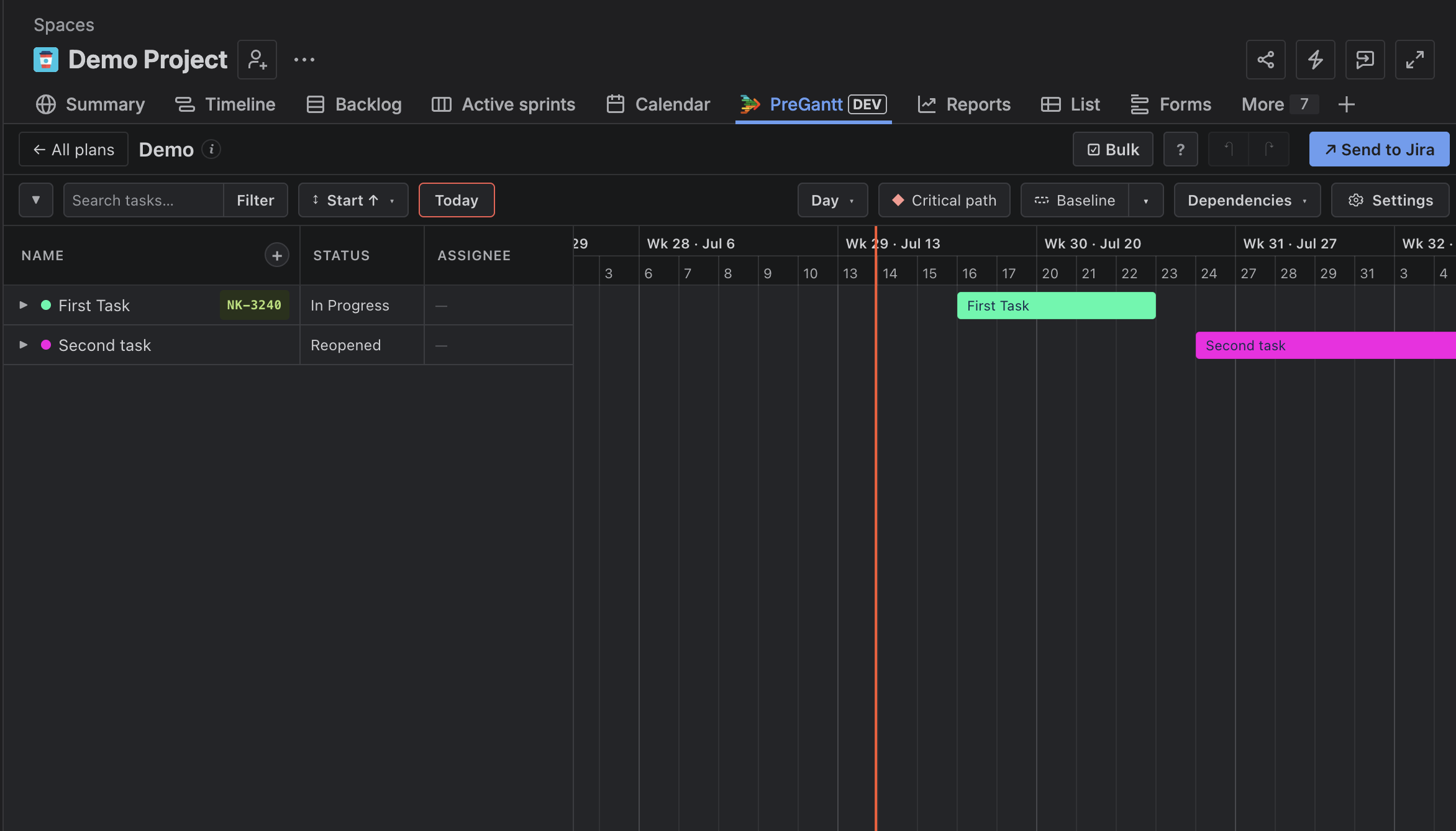Switch to the Summary tab
Viewport: 1456px width, 831px height.
[x=90, y=104]
